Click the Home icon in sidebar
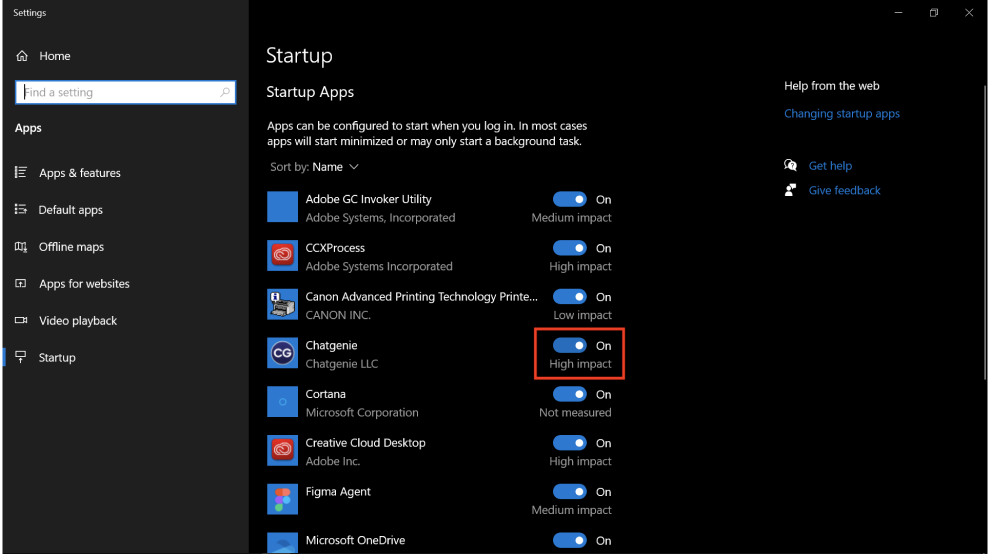 [x=22, y=56]
